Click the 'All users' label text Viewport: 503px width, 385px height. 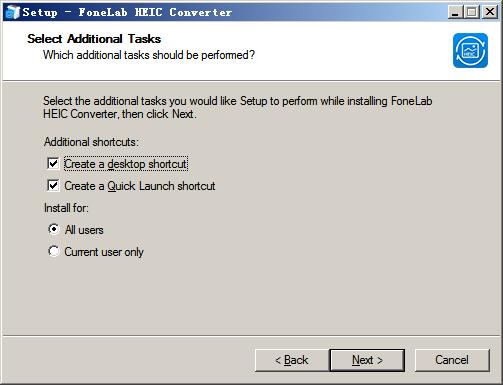point(84,230)
